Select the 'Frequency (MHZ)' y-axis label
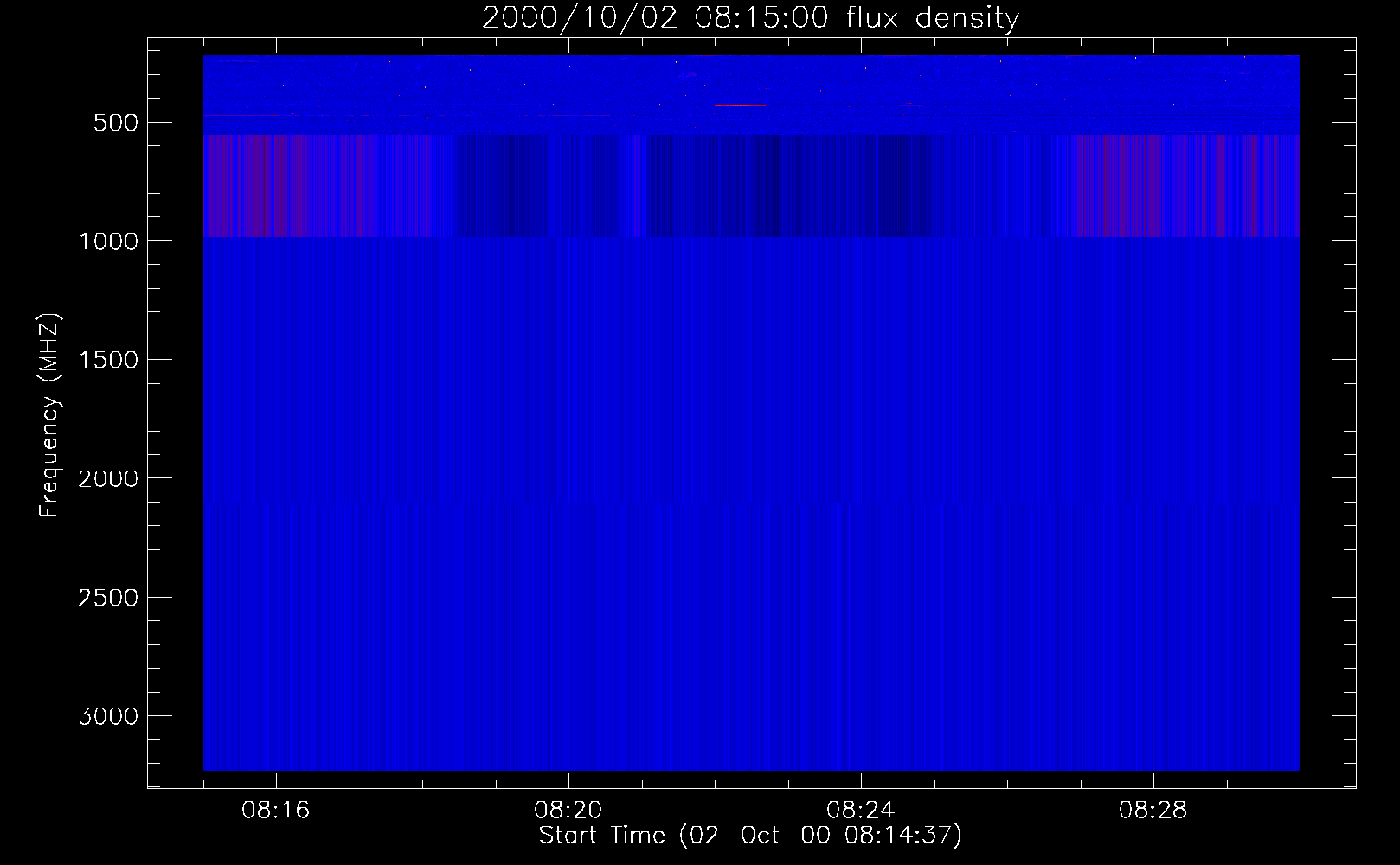The width and height of the screenshot is (1400, 865). (49, 414)
